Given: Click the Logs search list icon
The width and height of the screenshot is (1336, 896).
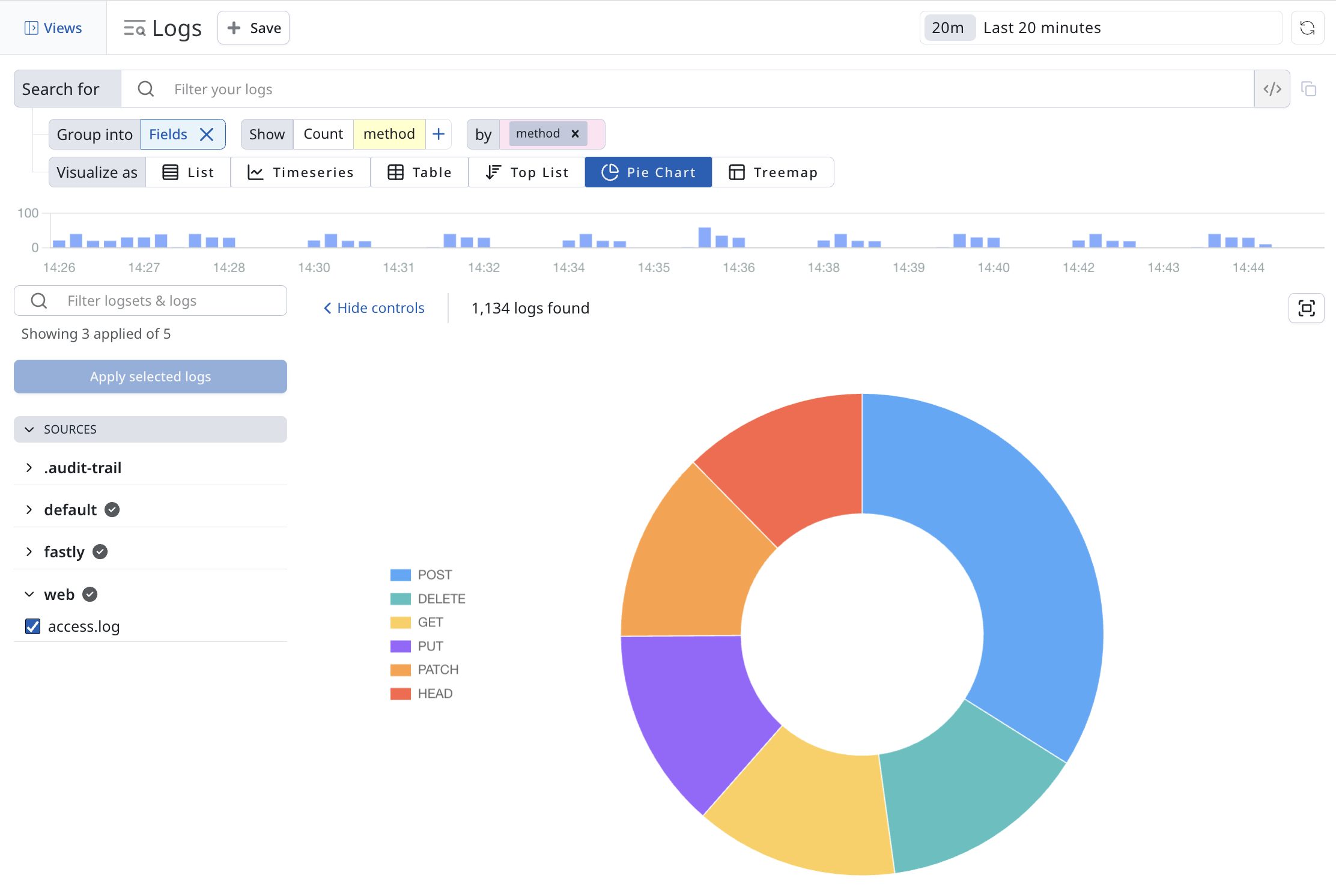Looking at the screenshot, I should point(135,28).
